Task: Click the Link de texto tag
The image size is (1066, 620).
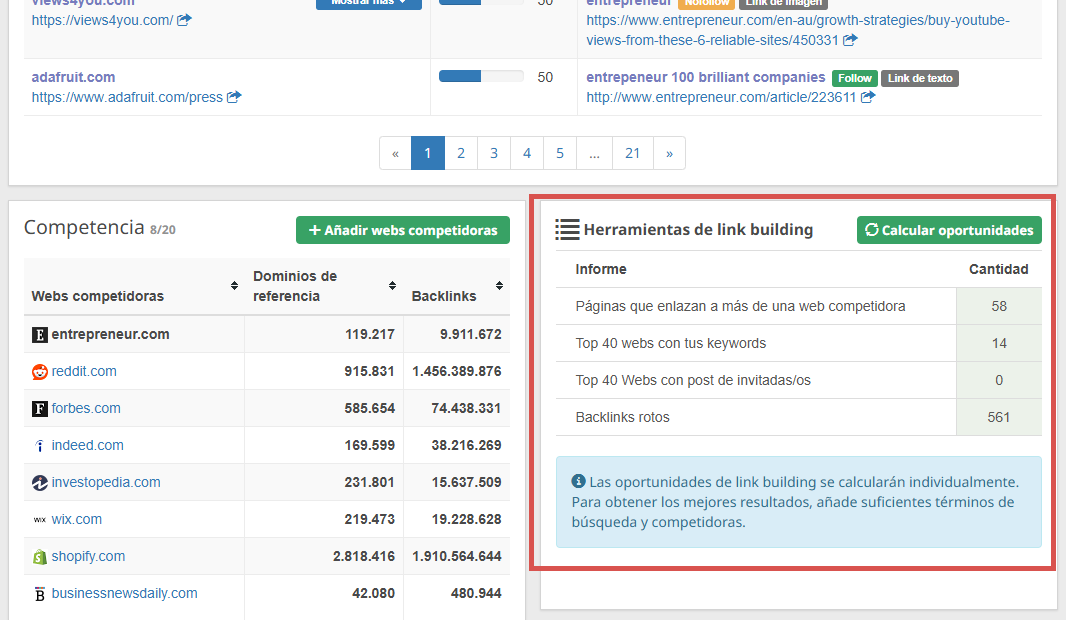Action: point(920,78)
